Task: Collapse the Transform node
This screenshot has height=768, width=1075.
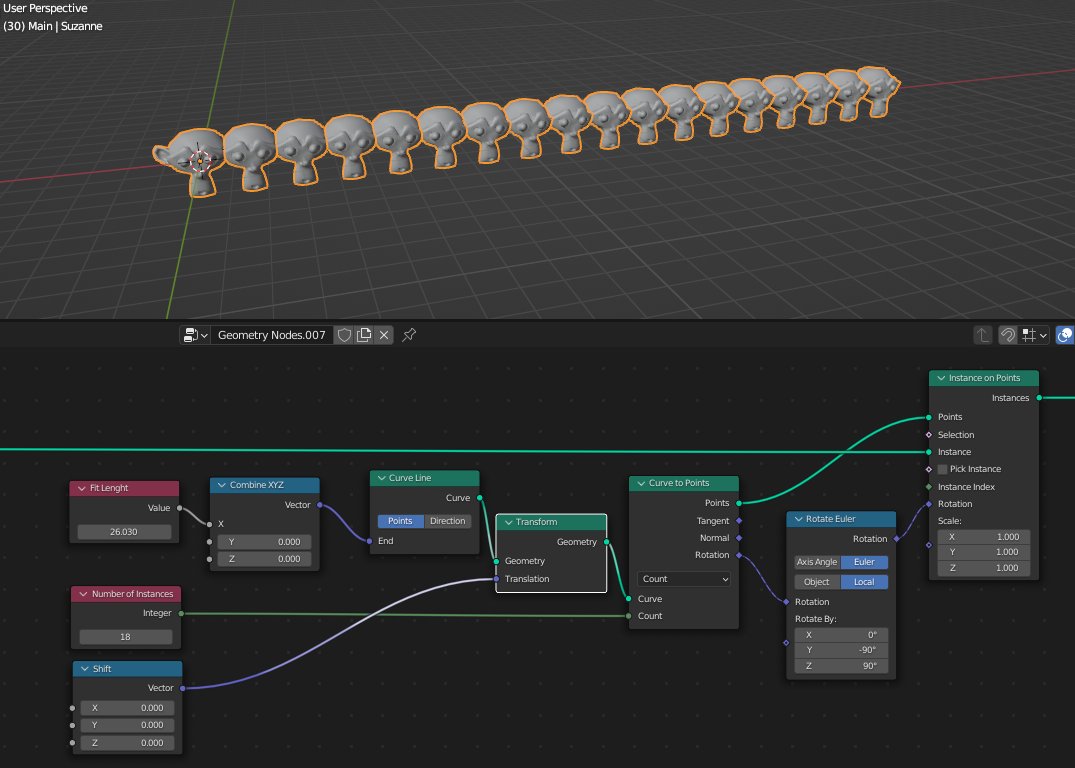Action: 509,522
